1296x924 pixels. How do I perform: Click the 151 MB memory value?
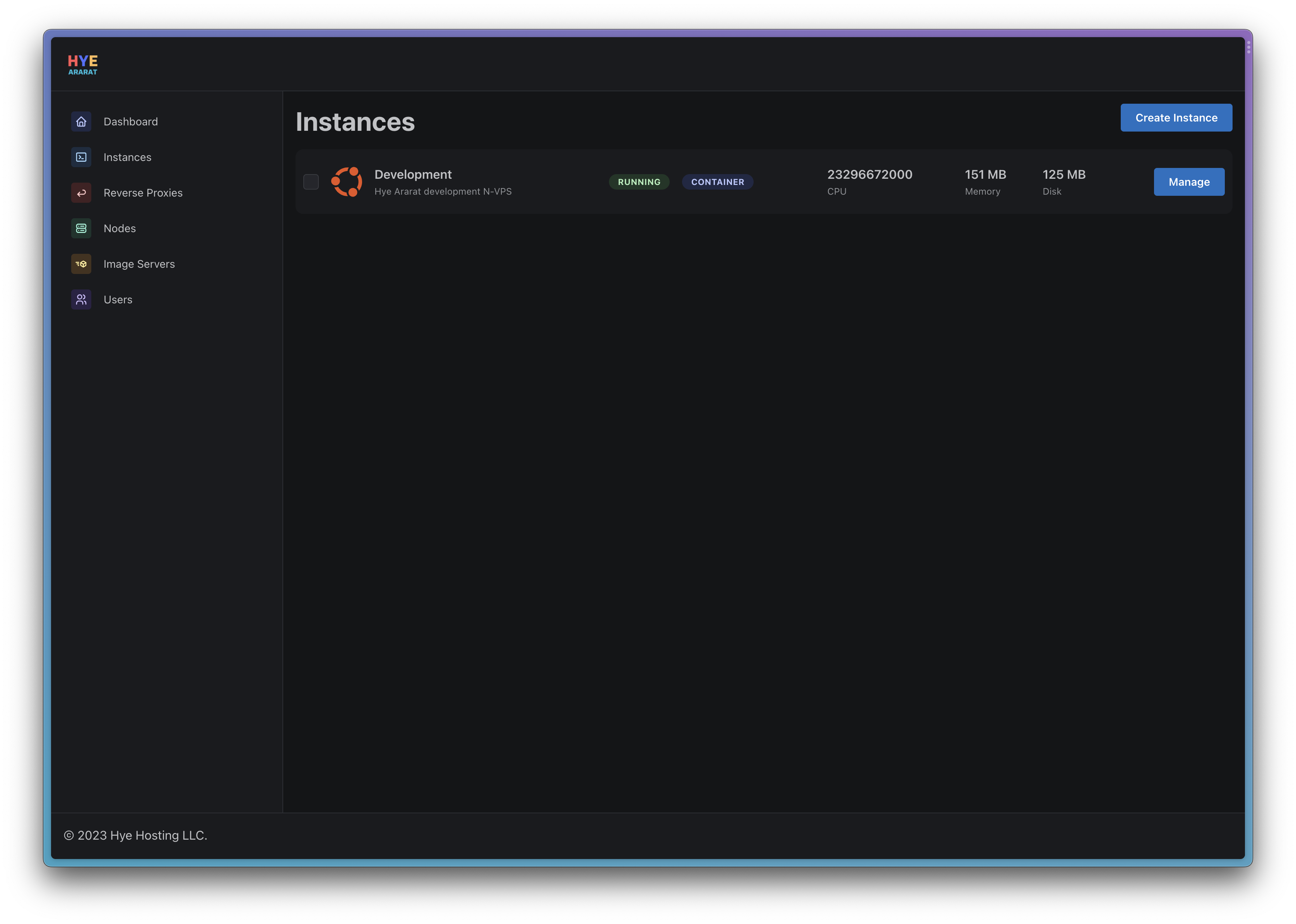coord(985,175)
